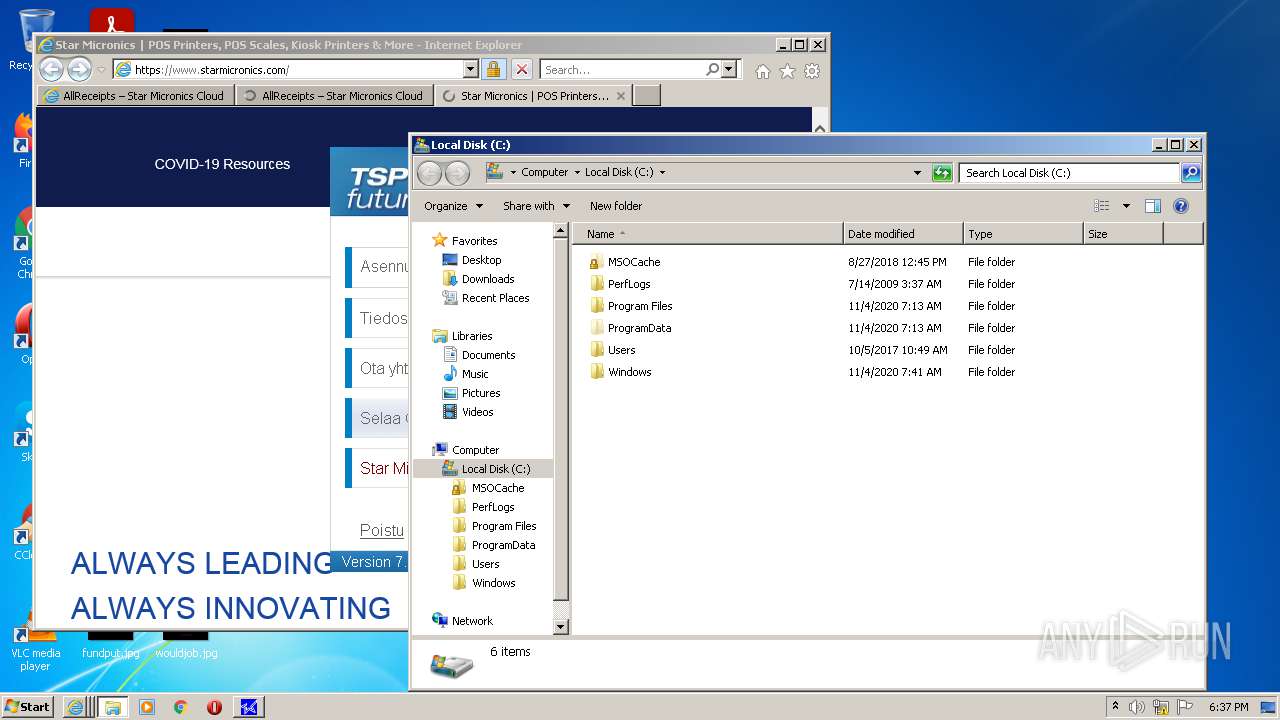Open IE search provider dropdown
Viewport: 1280px width, 720px height.
point(729,70)
